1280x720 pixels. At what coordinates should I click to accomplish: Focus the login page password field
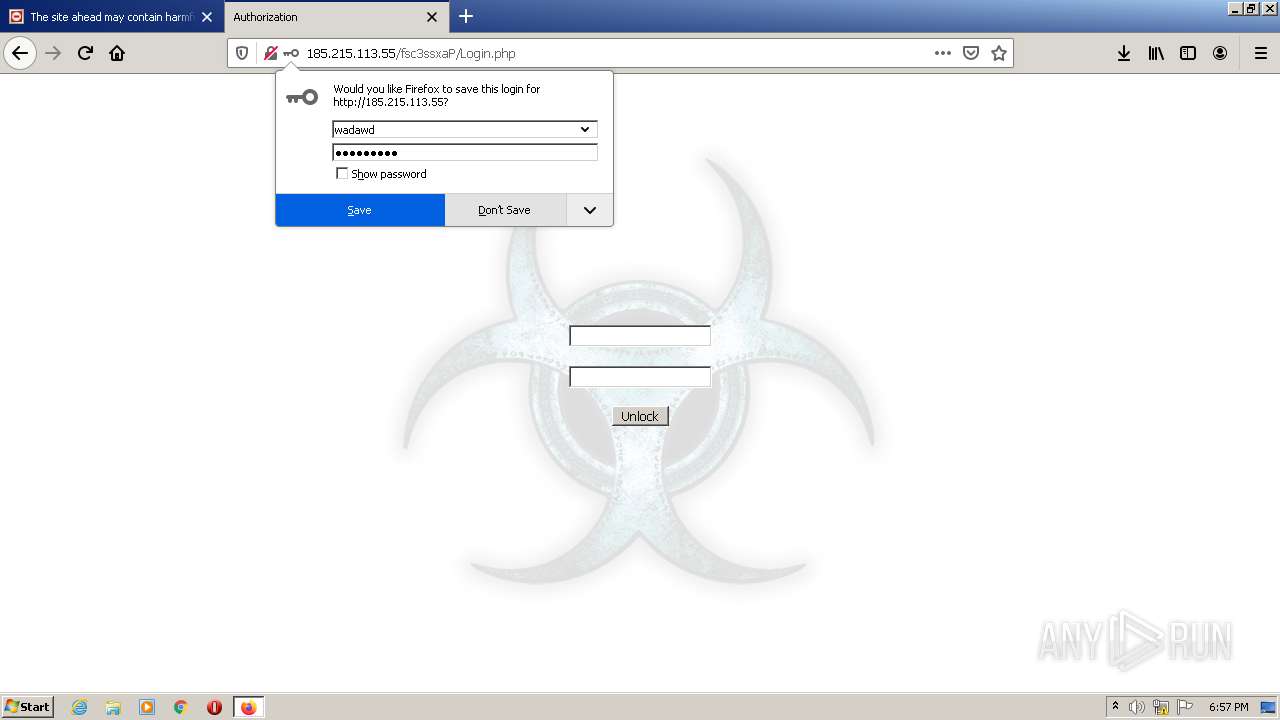[640, 377]
